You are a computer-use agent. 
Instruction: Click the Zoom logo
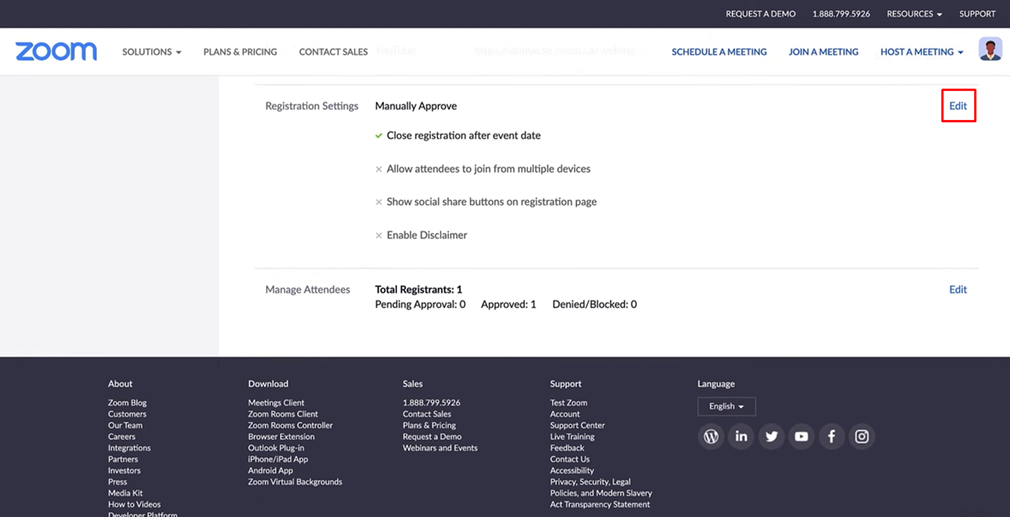pos(56,51)
